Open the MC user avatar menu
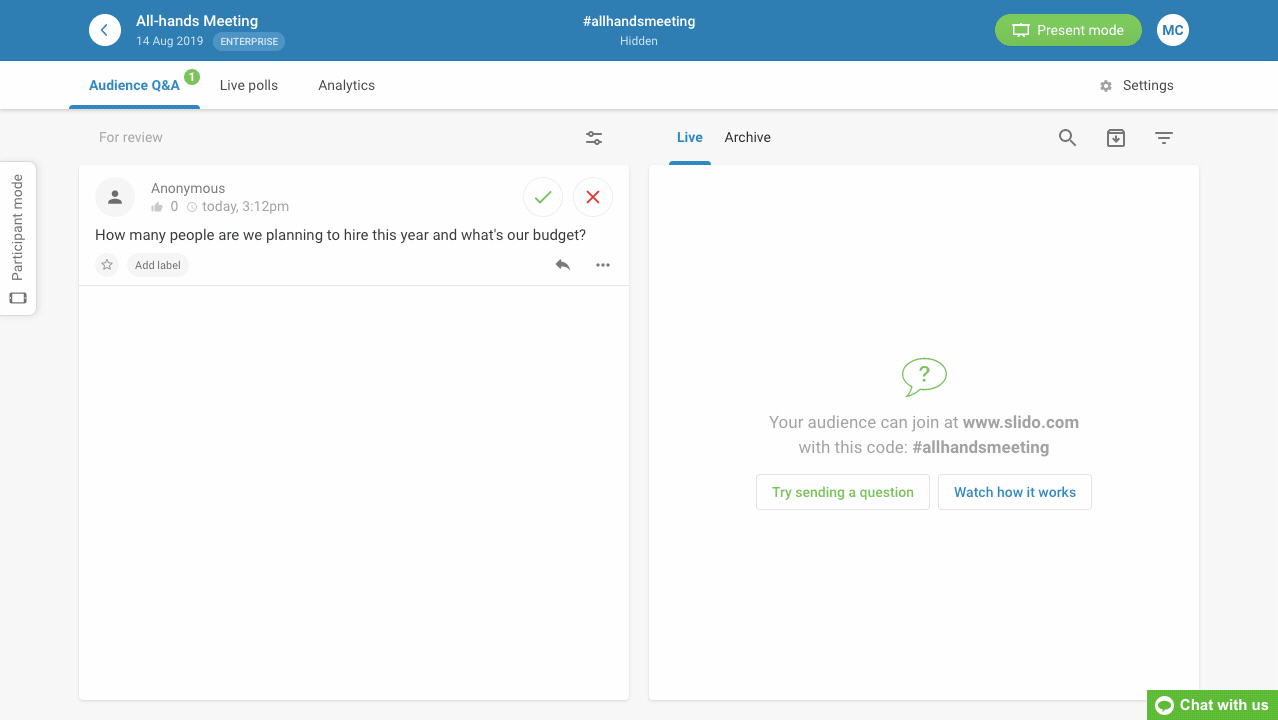The width and height of the screenshot is (1278, 720). (1173, 30)
